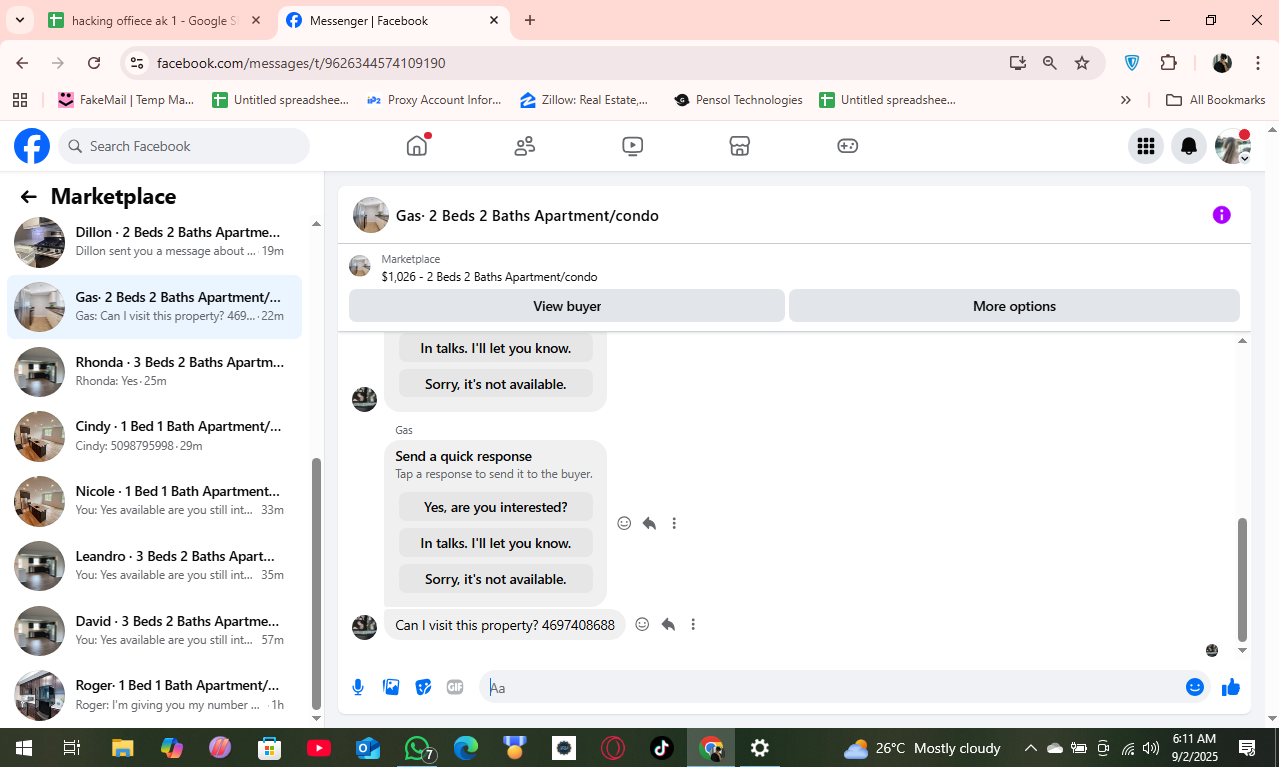Open Leandro 3 Beds 2 Baths conversation
Image resolution: width=1279 pixels, height=767 pixels.
point(155,566)
